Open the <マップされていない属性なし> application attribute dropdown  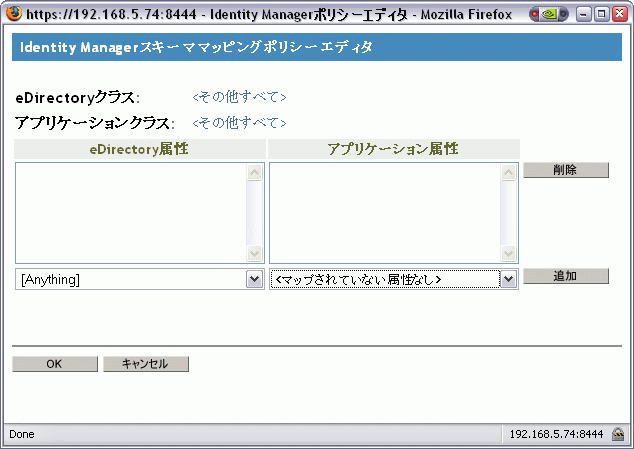click(x=394, y=279)
